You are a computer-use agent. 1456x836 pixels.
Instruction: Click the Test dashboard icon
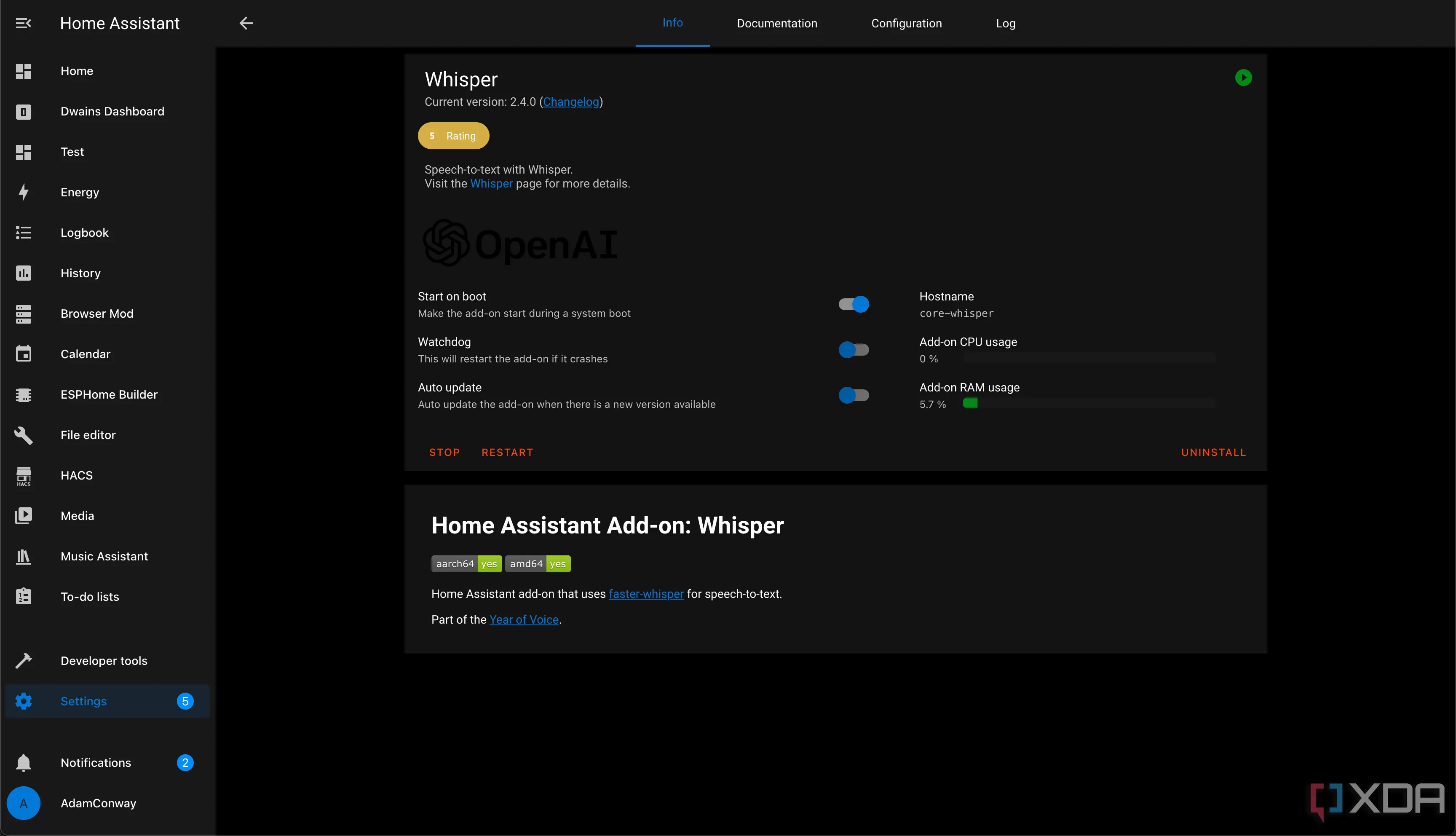24,152
